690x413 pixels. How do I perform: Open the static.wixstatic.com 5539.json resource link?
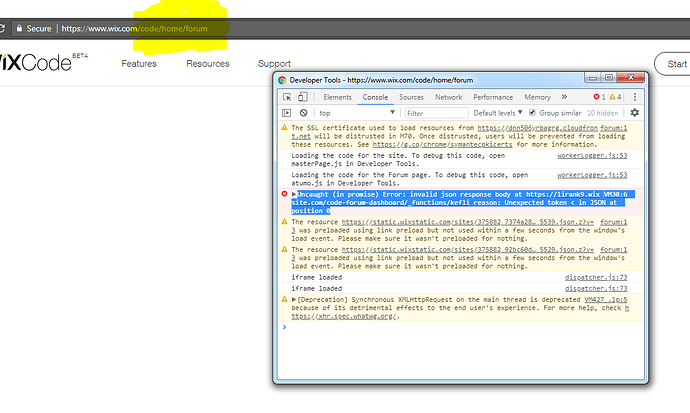tap(467, 222)
